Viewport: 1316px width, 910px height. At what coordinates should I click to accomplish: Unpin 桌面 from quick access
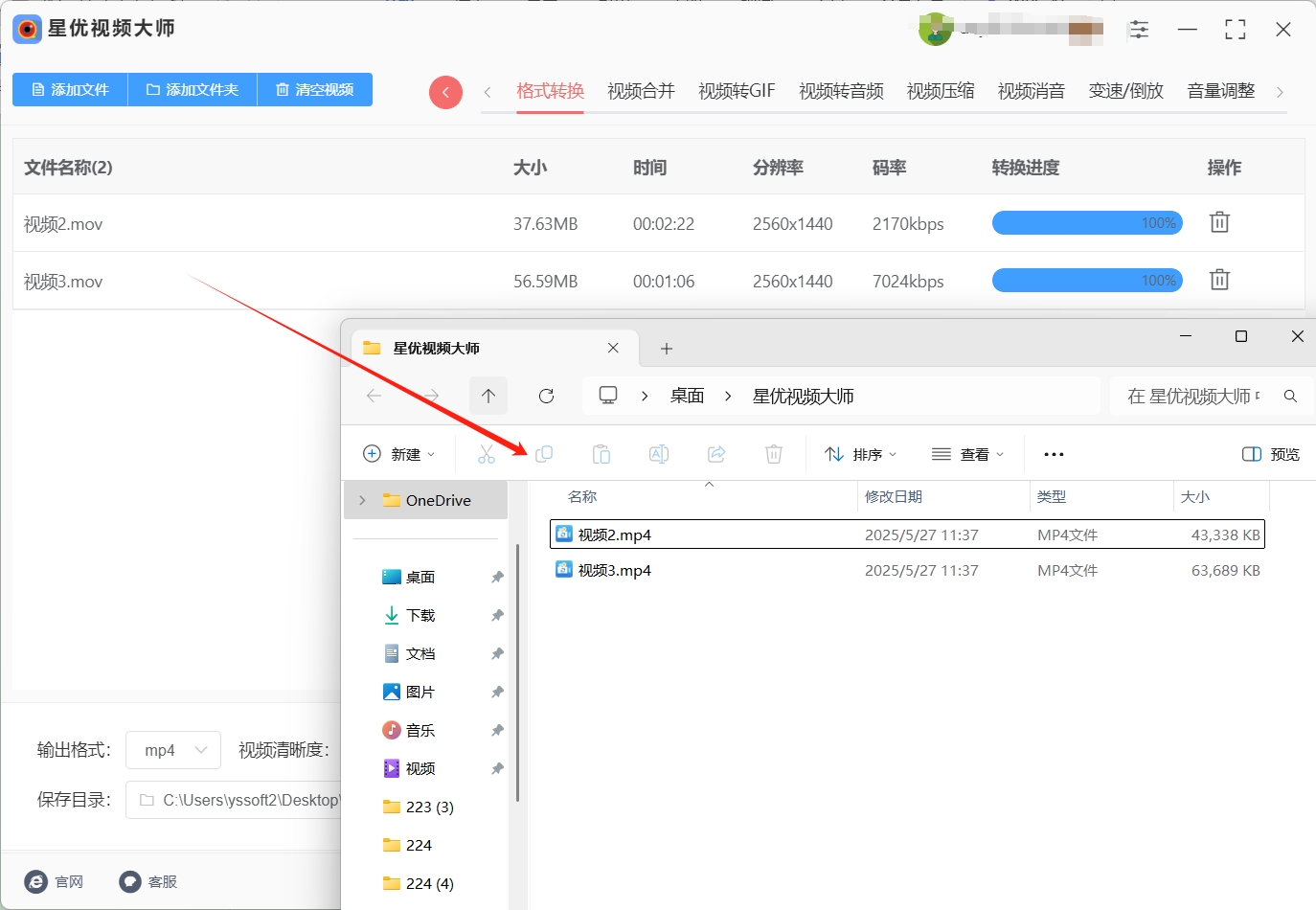(497, 577)
